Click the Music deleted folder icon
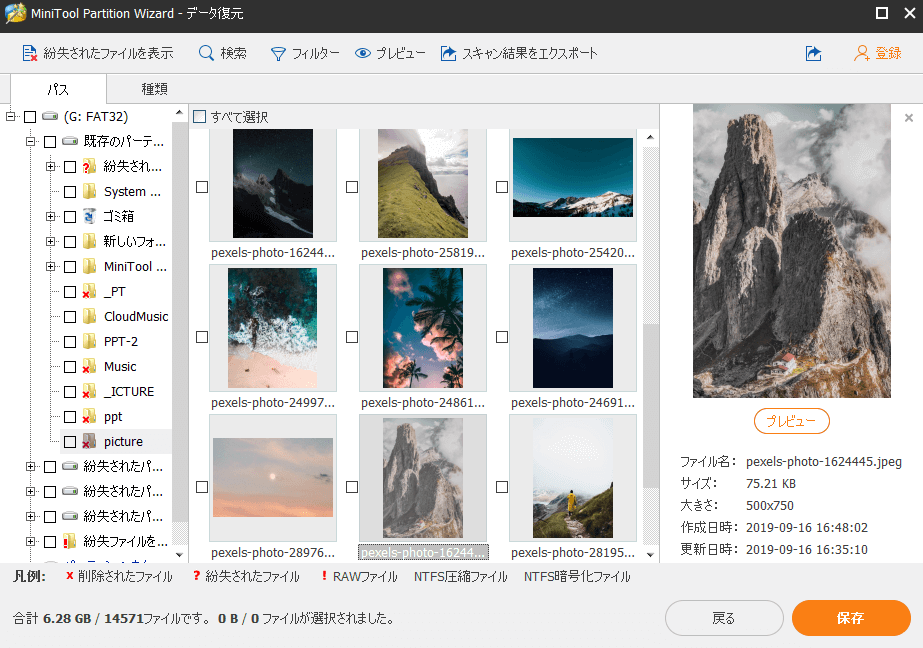 pos(89,367)
